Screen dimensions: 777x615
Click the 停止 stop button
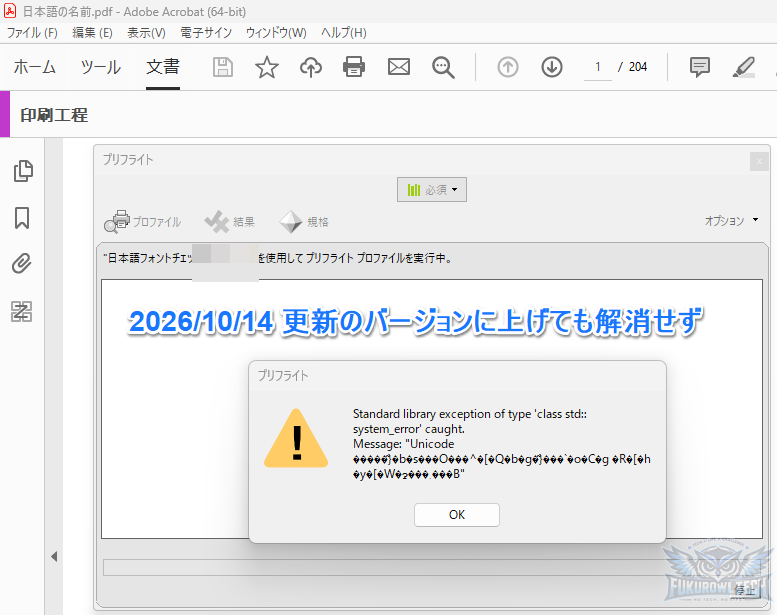[744, 590]
